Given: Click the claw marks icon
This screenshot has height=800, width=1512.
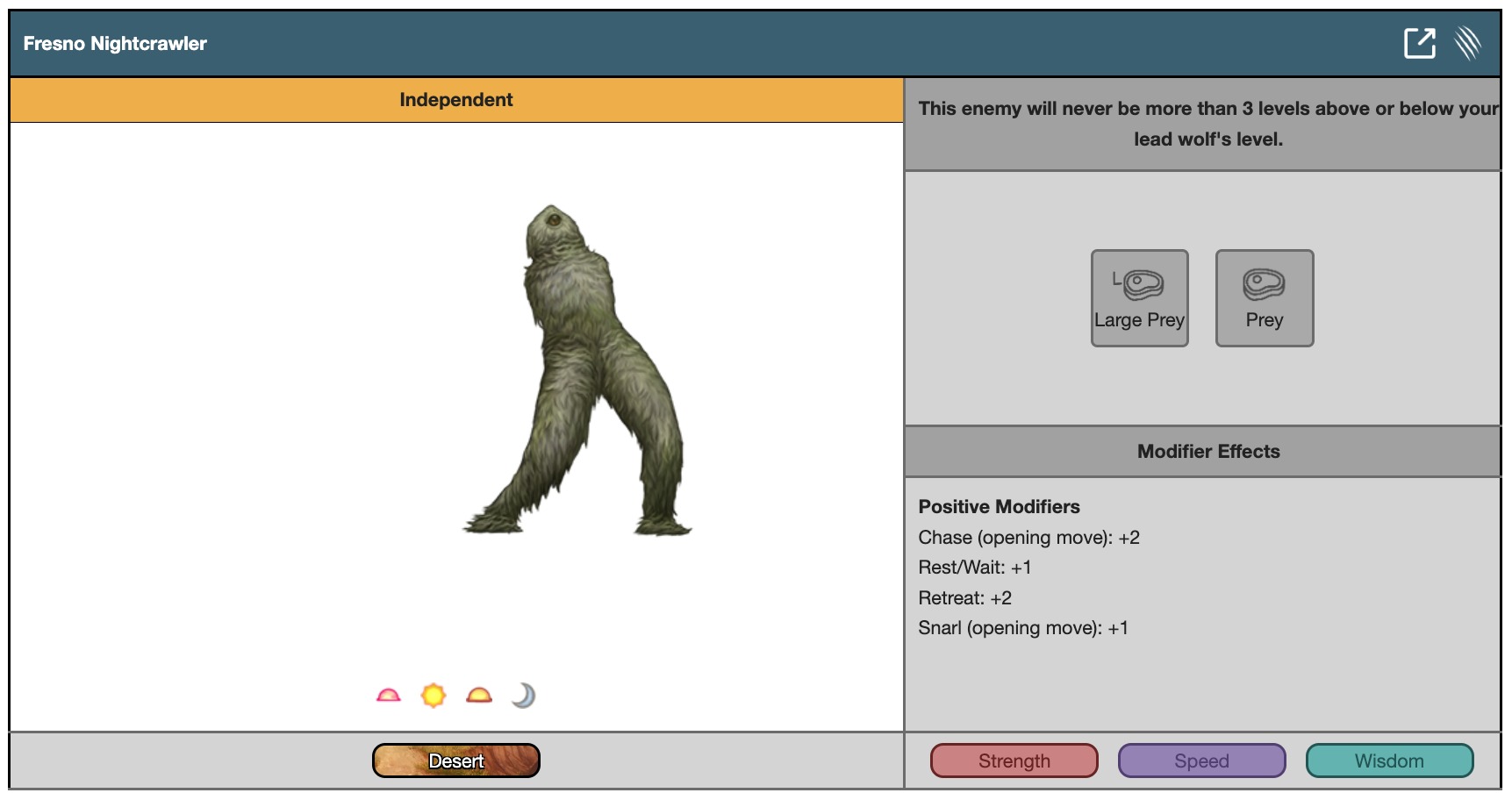Looking at the screenshot, I should (1467, 43).
